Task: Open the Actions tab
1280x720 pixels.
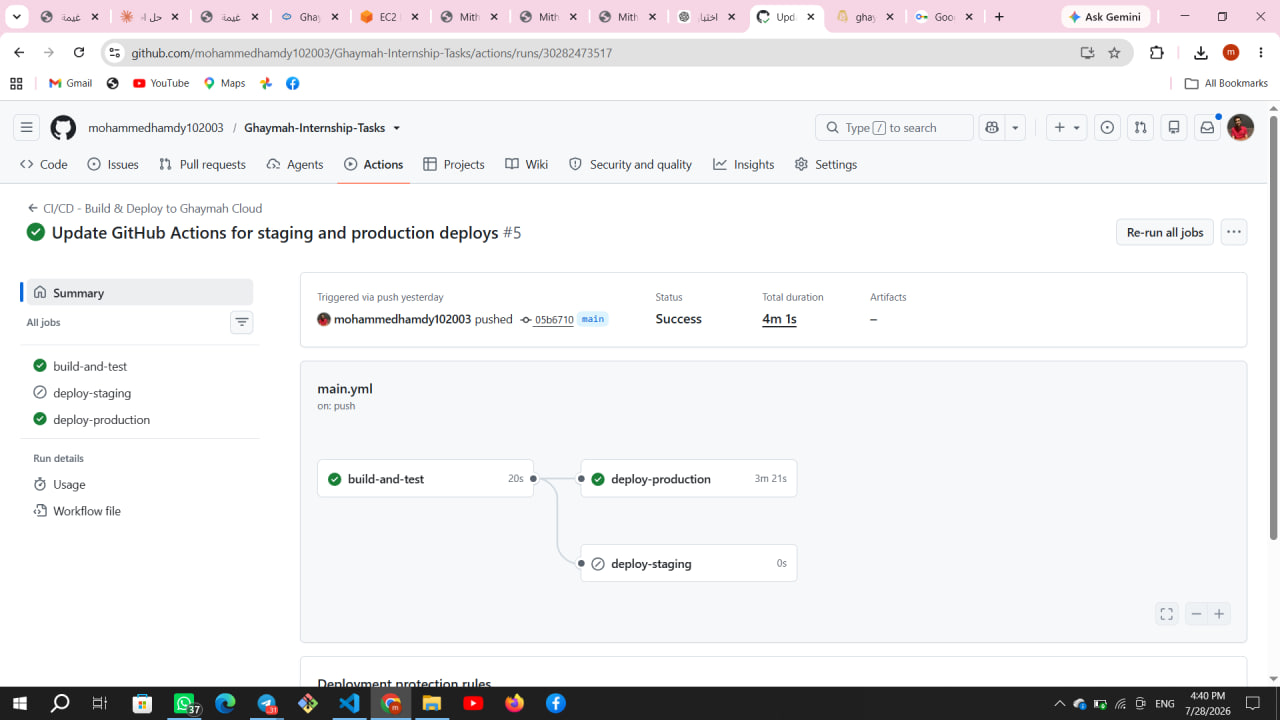Action: [x=373, y=164]
